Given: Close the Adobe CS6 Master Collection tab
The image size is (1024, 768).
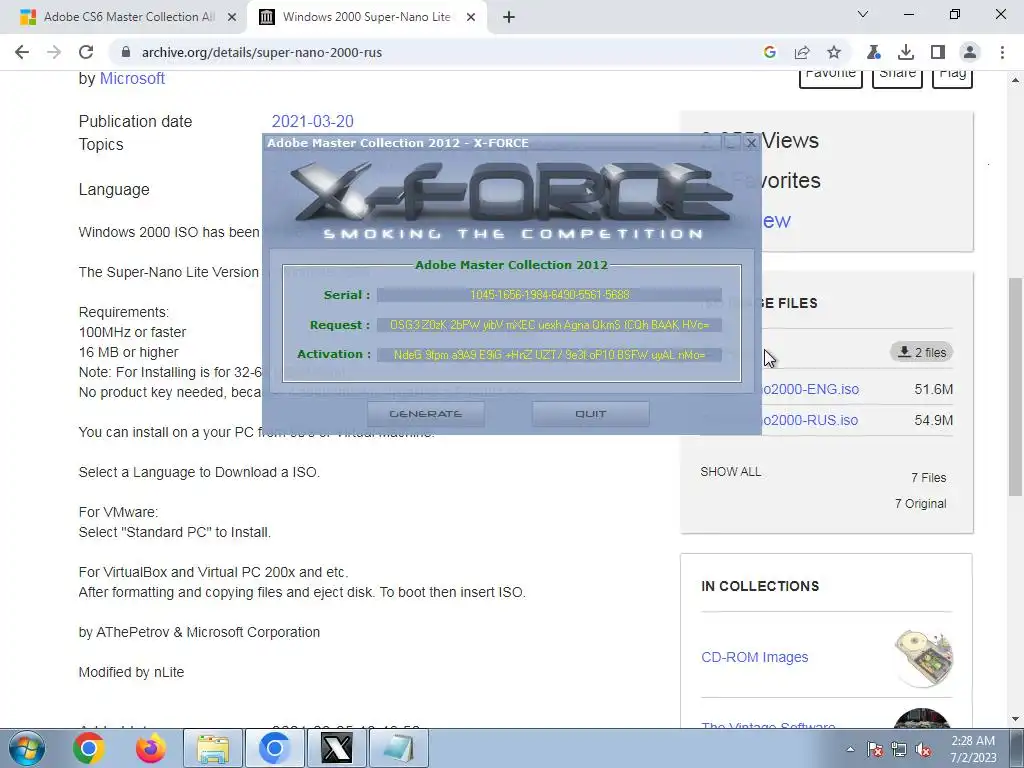Looking at the screenshot, I should pyautogui.click(x=232, y=17).
